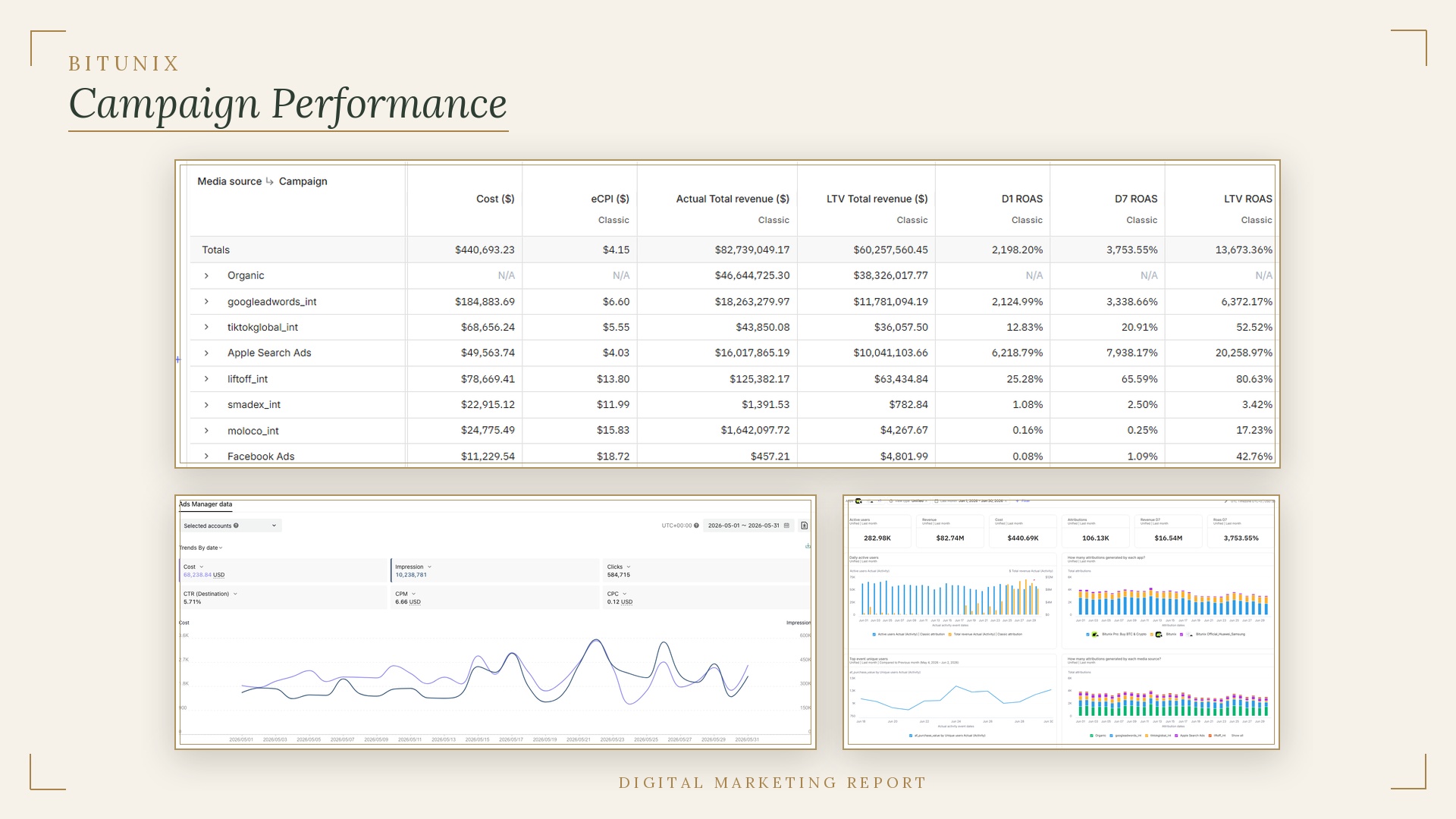Click the 282.98K Active users card

877,531
